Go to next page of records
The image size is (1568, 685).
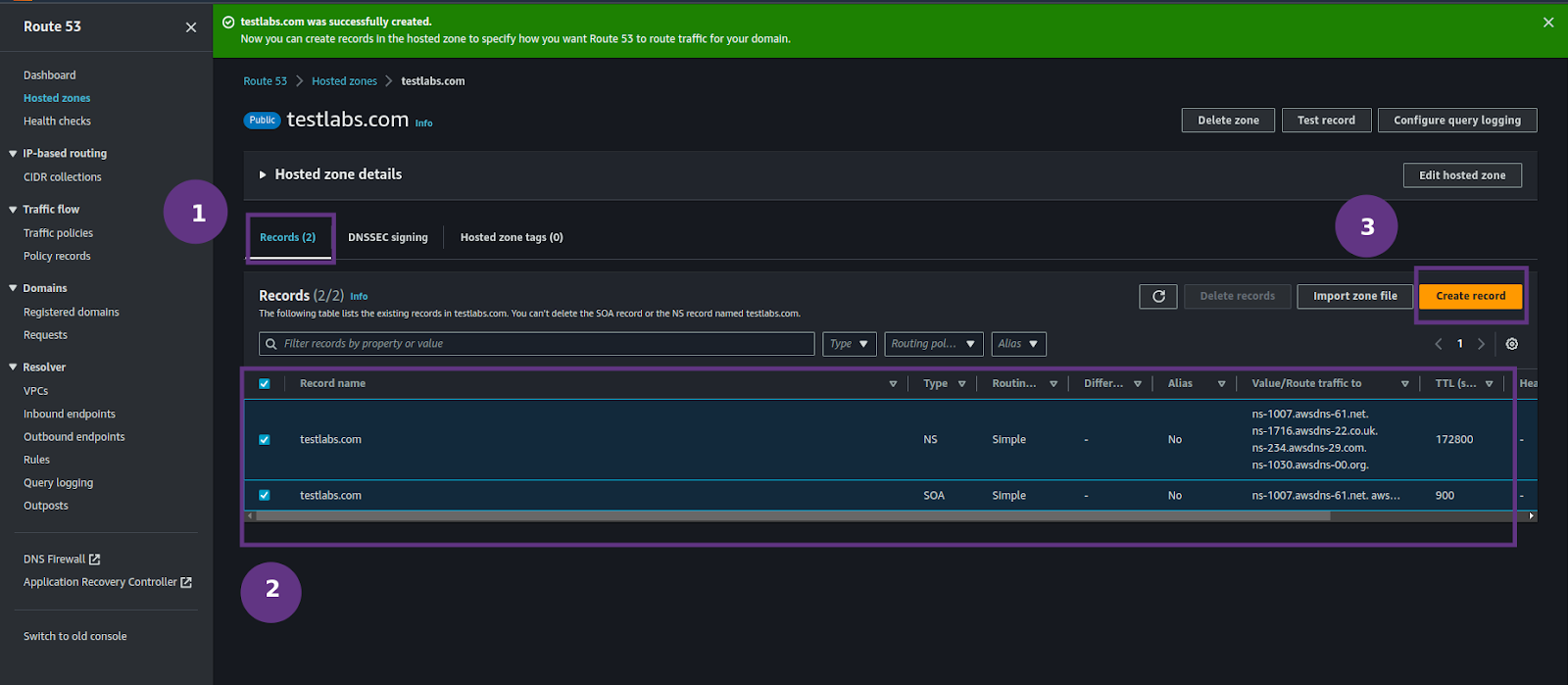click(x=1481, y=344)
